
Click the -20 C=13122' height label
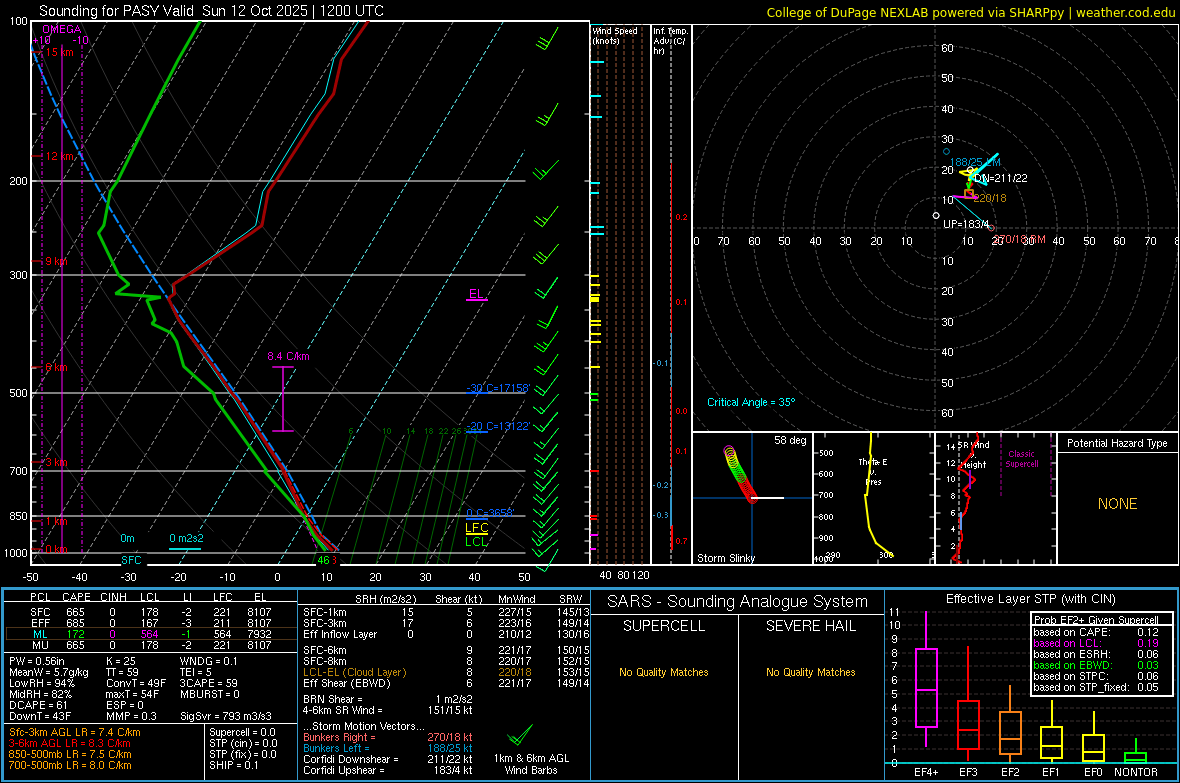498,426
